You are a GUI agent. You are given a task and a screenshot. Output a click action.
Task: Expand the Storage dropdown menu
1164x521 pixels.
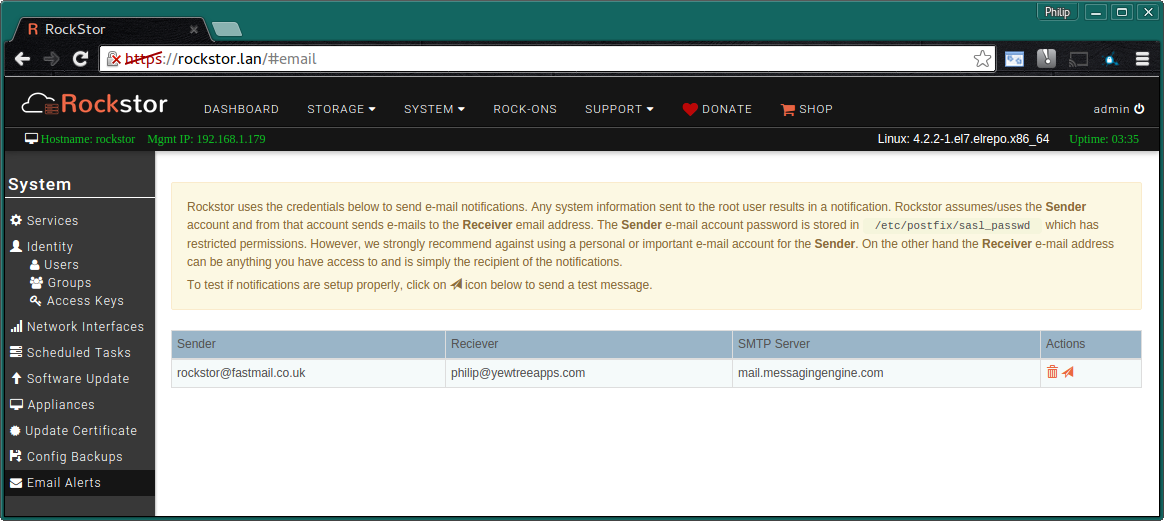(341, 109)
